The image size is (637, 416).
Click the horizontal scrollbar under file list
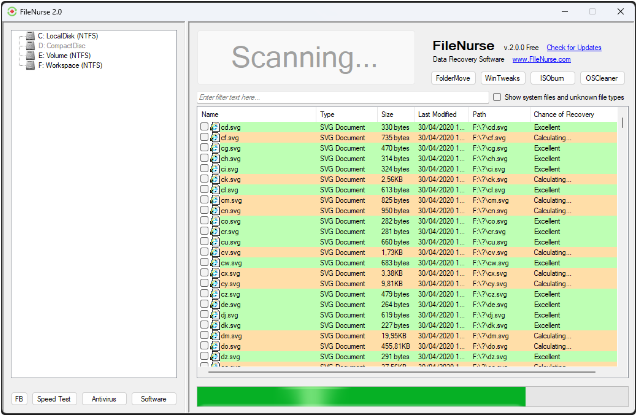click(402, 371)
